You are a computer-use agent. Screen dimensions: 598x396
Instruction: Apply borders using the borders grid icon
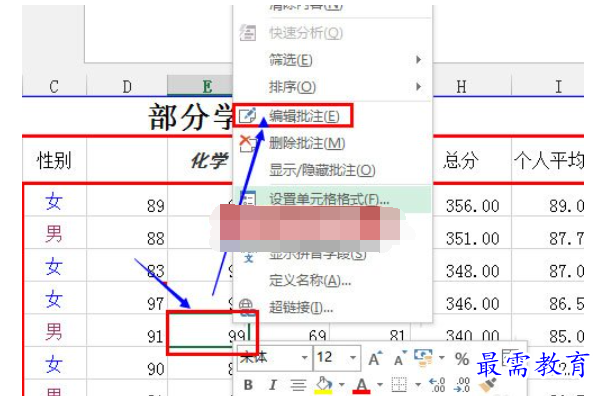click(x=399, y=385)
